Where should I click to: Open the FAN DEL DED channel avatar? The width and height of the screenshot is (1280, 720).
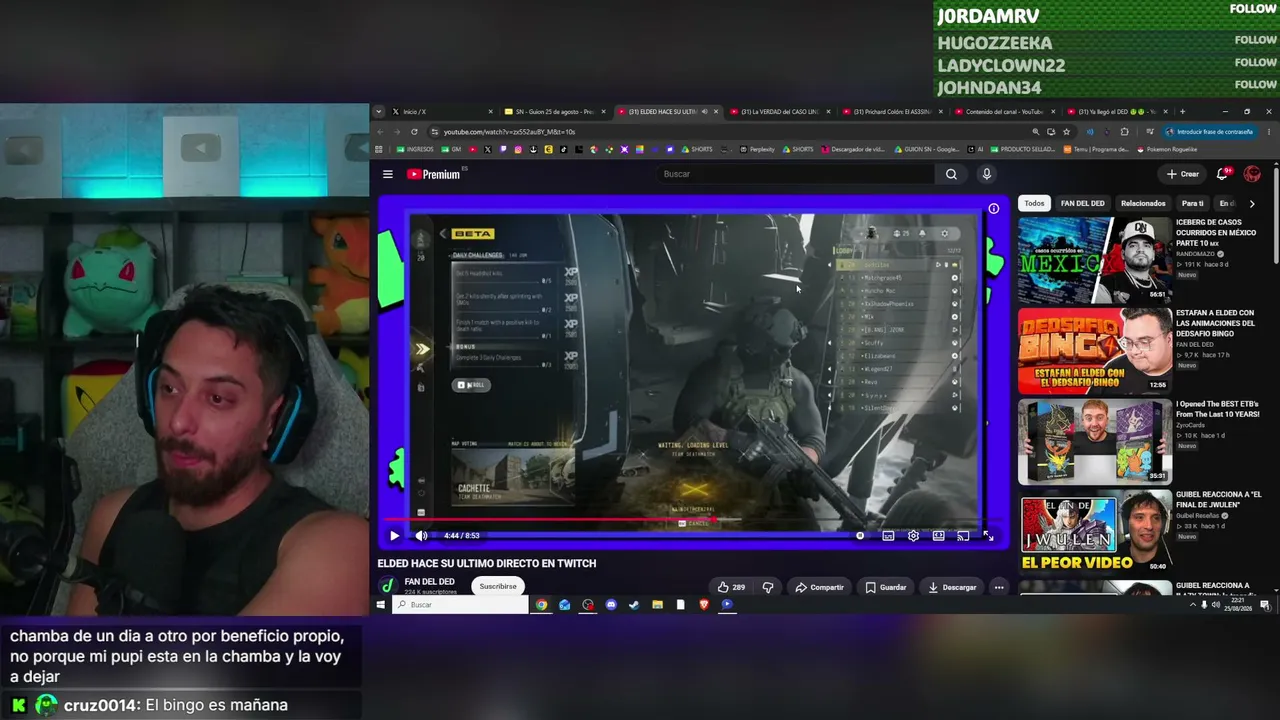pos(388,586)
